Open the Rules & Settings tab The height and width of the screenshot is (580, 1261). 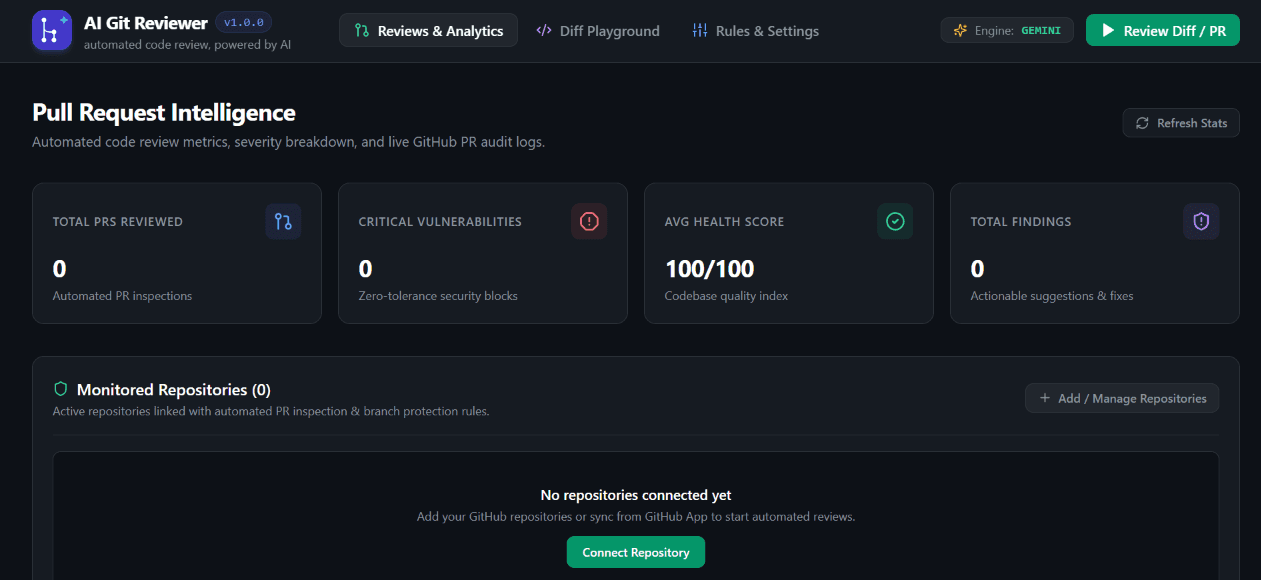click(755, 31)
